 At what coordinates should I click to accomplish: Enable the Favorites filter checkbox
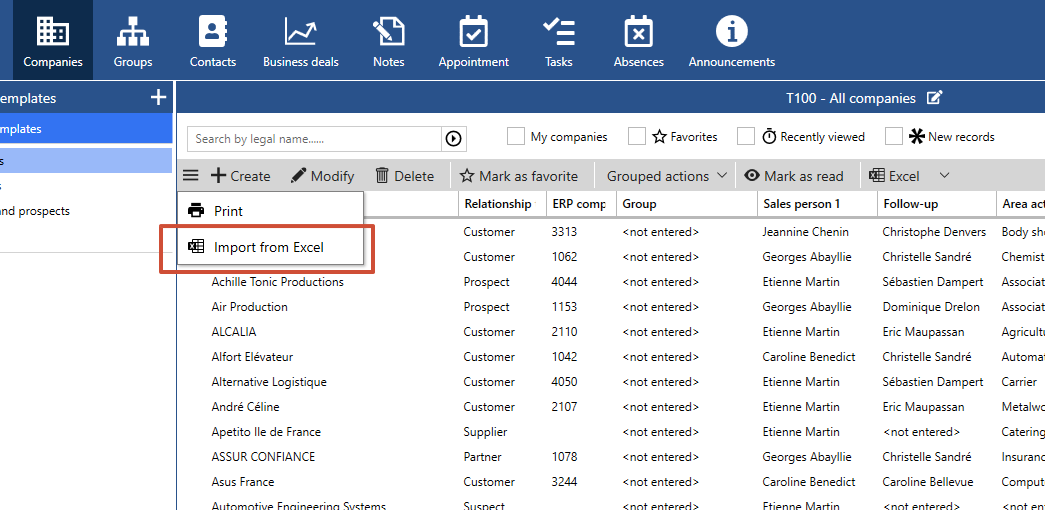click(637, 137)
